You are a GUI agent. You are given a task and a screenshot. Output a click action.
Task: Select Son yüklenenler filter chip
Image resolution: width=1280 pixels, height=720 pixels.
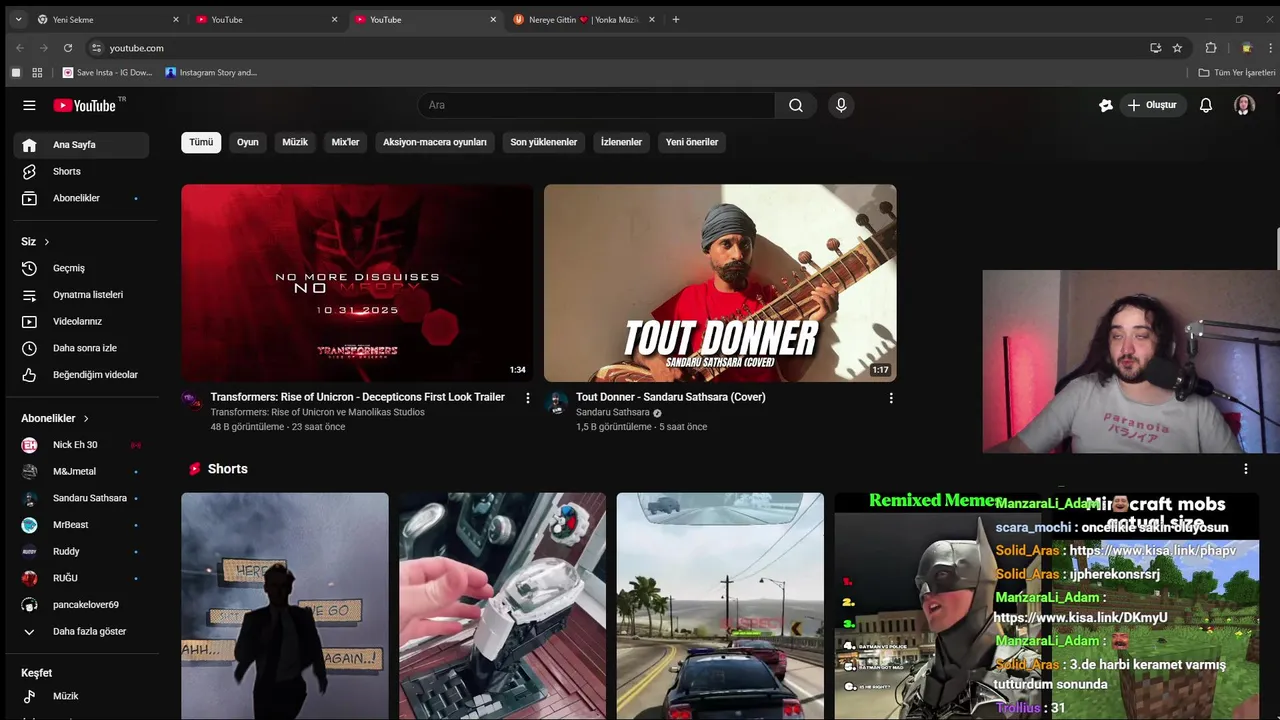point(544,142)
